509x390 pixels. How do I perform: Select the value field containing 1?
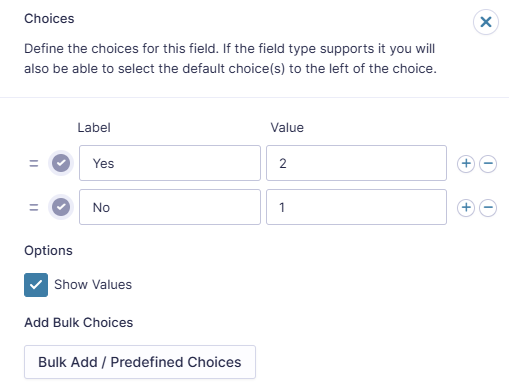pos(356,207)
